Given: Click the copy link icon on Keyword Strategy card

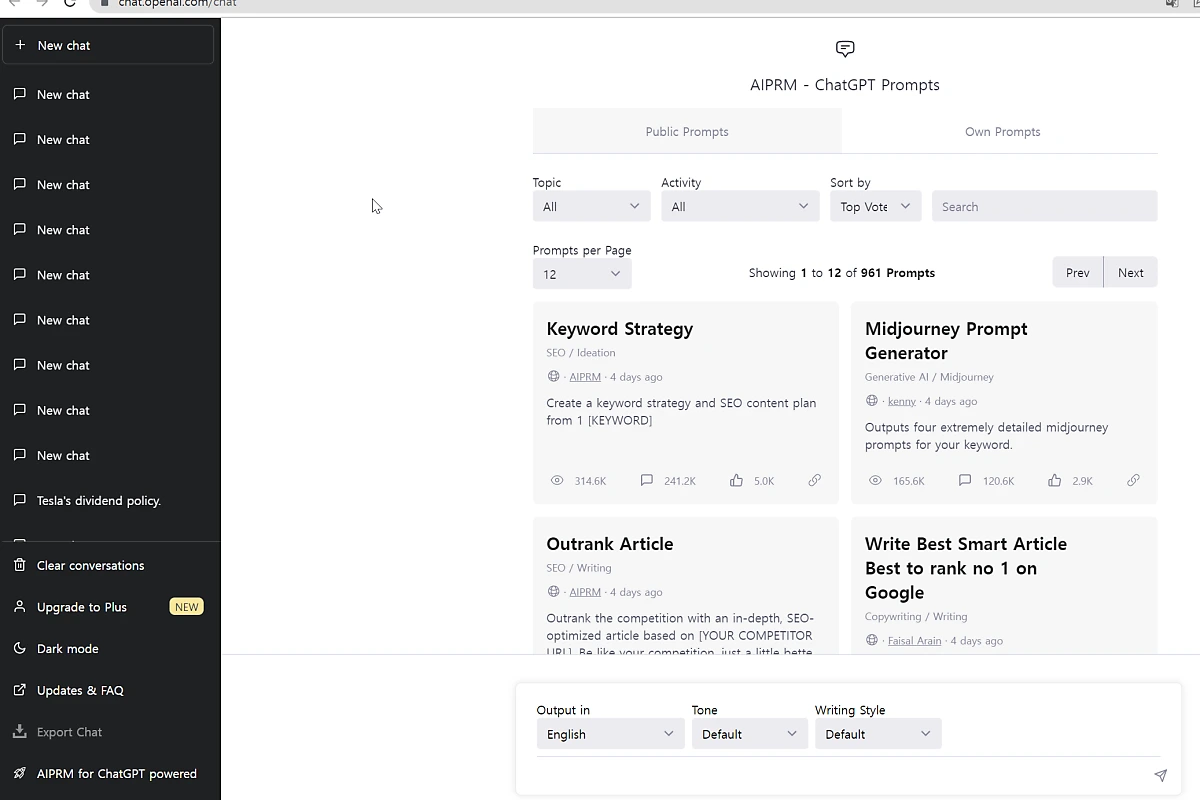Looking at the screenshot, I should (x=815, y=480).
